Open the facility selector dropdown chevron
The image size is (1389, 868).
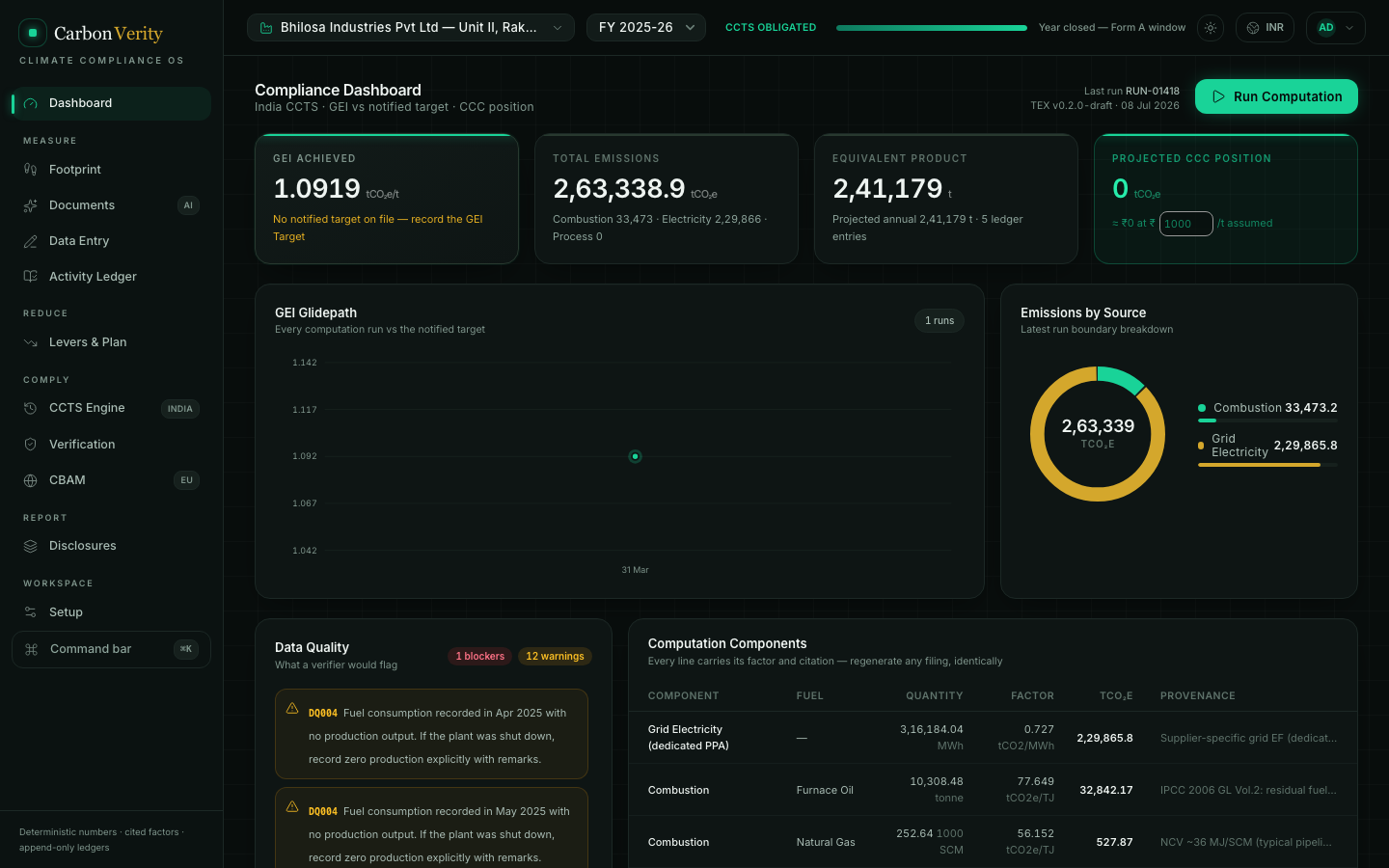tap(558, 28)
